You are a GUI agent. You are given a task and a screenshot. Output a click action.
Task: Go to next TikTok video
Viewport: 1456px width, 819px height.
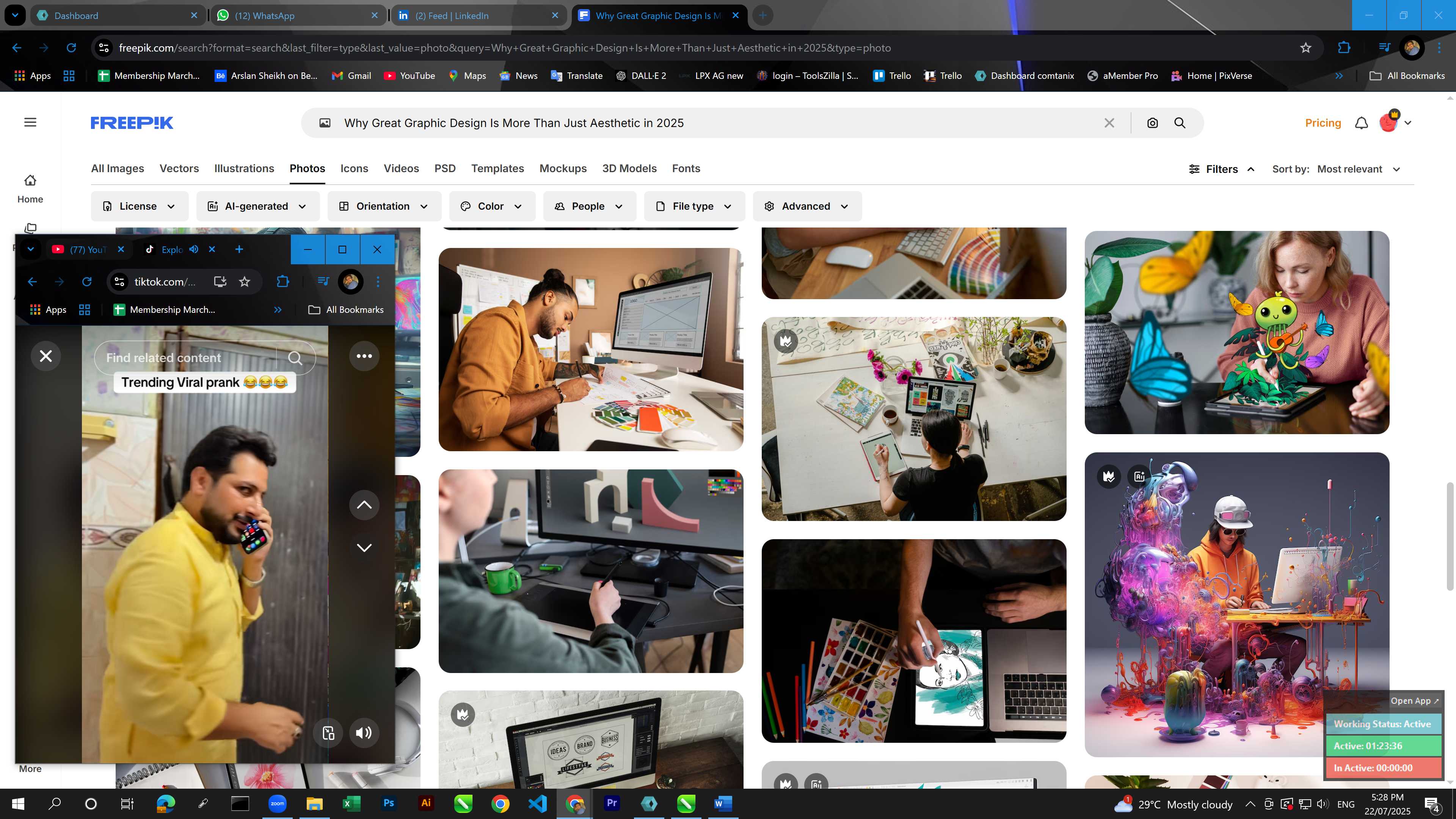point(364,548)
